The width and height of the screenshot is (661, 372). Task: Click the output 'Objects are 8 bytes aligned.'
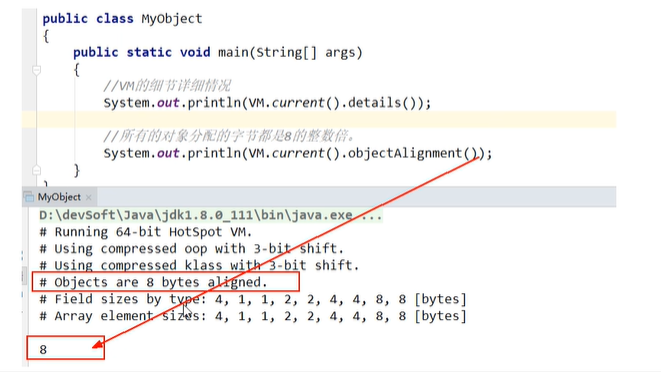click(x=153, y=282)
